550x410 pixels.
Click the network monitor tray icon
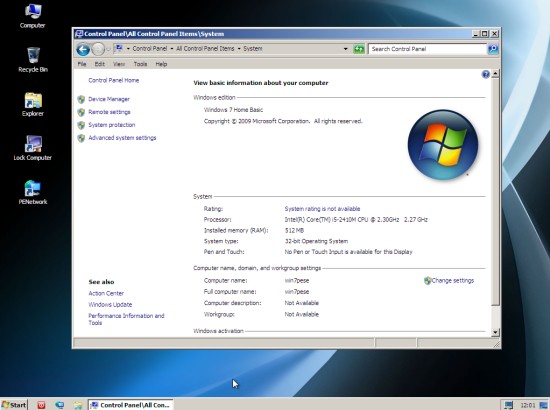pyautogui.click(x=509, y=405)
